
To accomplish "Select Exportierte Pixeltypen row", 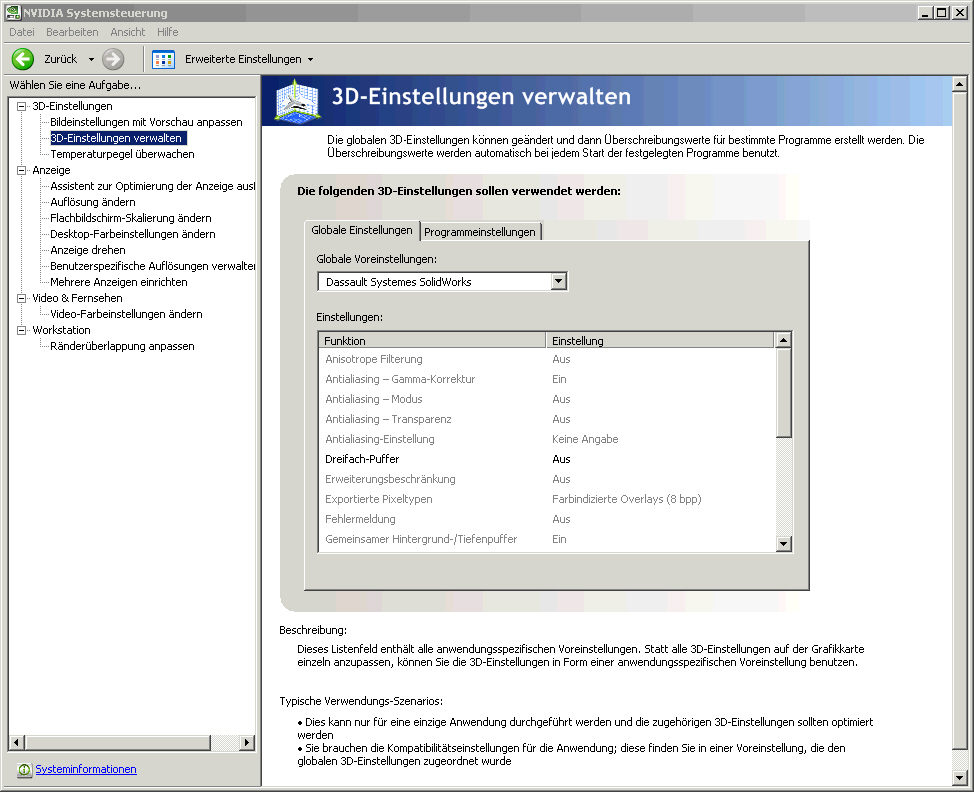I will pos(547,499).
